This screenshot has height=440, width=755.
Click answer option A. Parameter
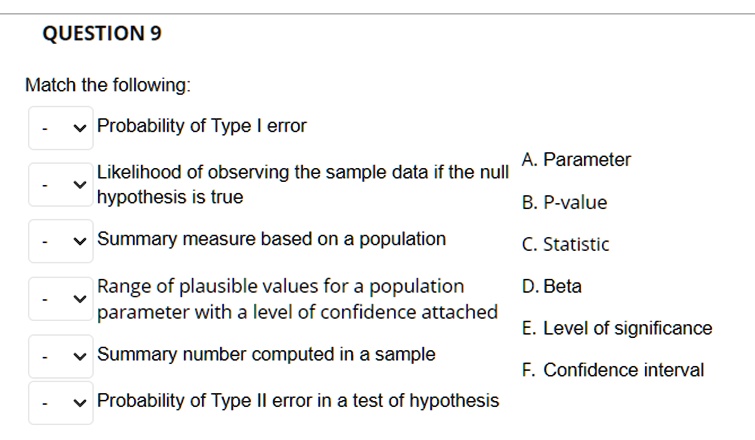click(576, 159)
